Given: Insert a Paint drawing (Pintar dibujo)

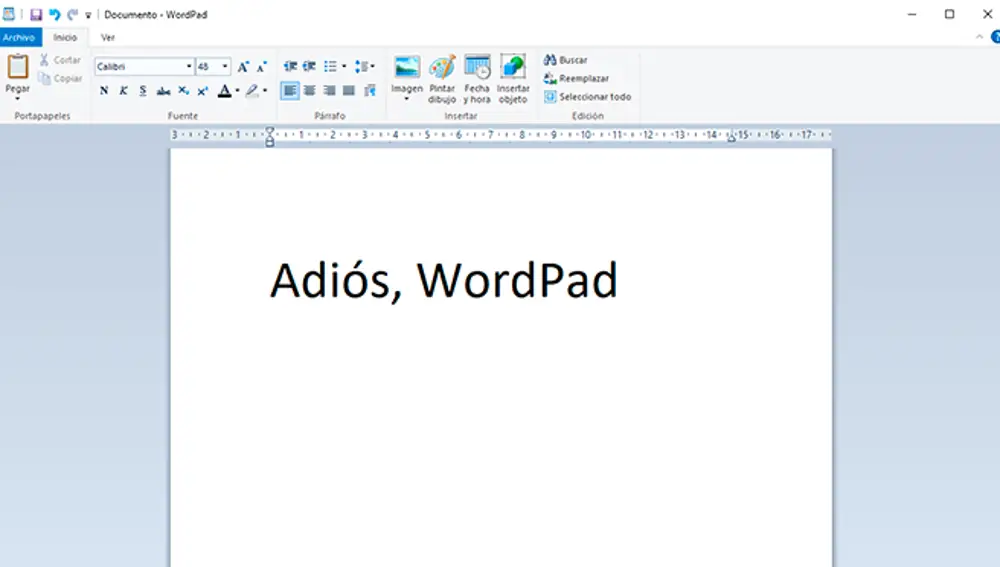Looking at the screenshot, I should click(x=442, y=78).
